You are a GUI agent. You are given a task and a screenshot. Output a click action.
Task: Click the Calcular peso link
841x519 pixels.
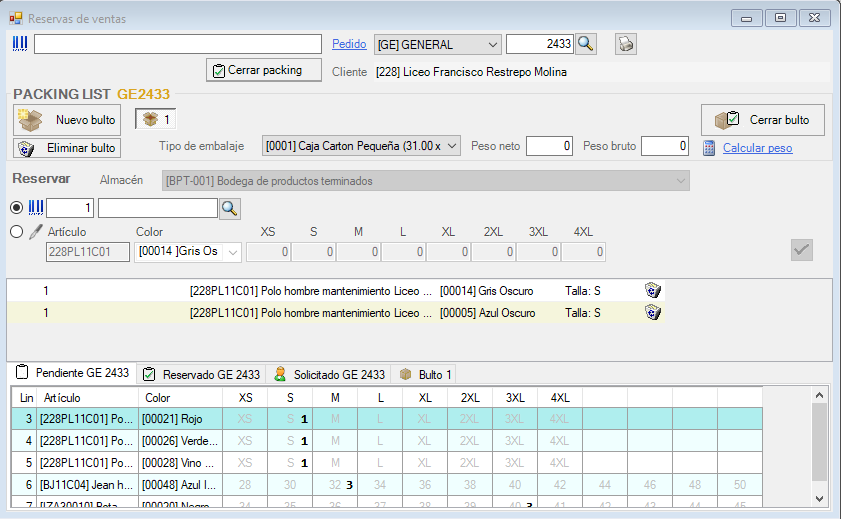pos(757,148)
